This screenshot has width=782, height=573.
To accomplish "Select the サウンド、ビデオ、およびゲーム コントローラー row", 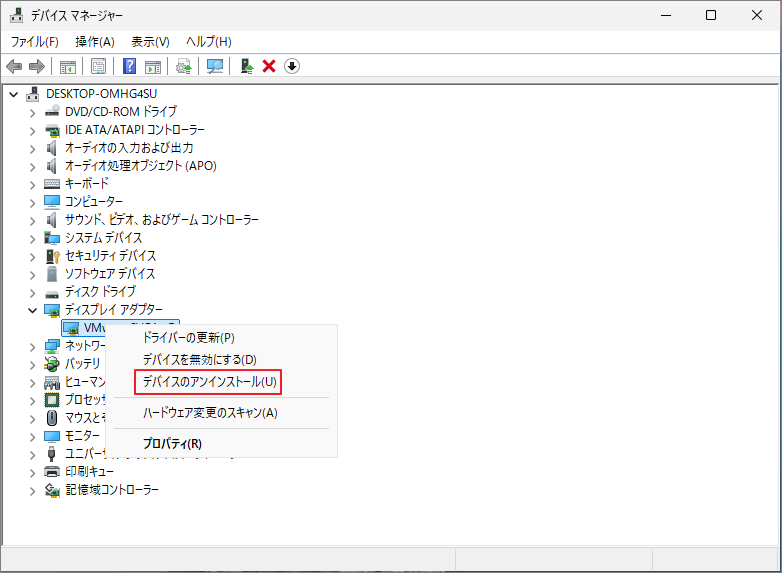I will click(162, 219).
